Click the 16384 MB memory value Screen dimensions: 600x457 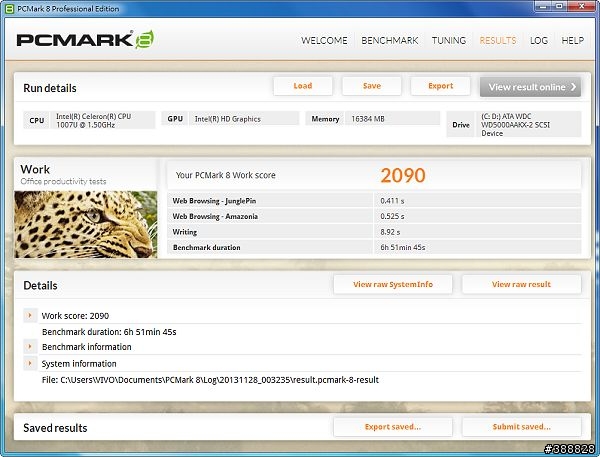pos(368,119)
